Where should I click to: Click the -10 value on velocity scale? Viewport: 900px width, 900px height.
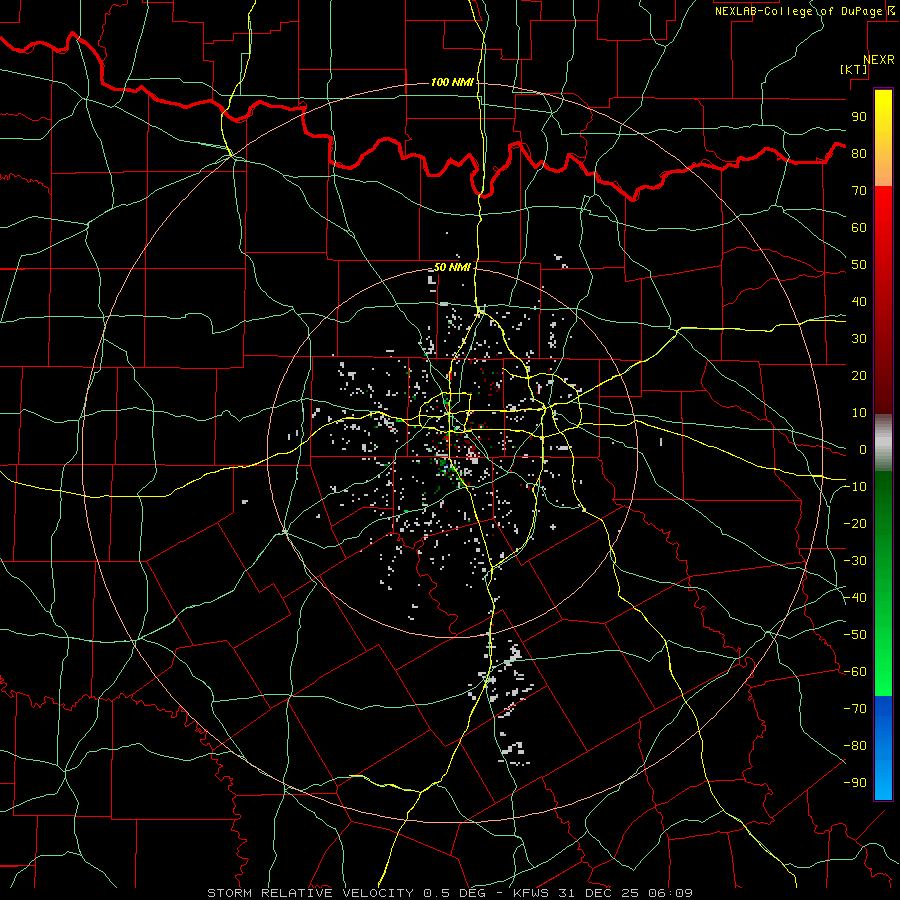855,487
